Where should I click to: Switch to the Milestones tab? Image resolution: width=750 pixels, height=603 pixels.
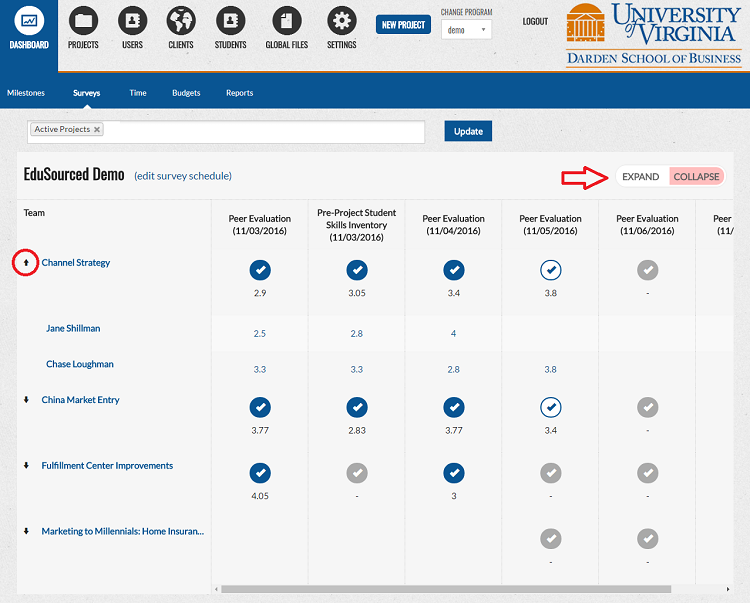tap(26, 93)
